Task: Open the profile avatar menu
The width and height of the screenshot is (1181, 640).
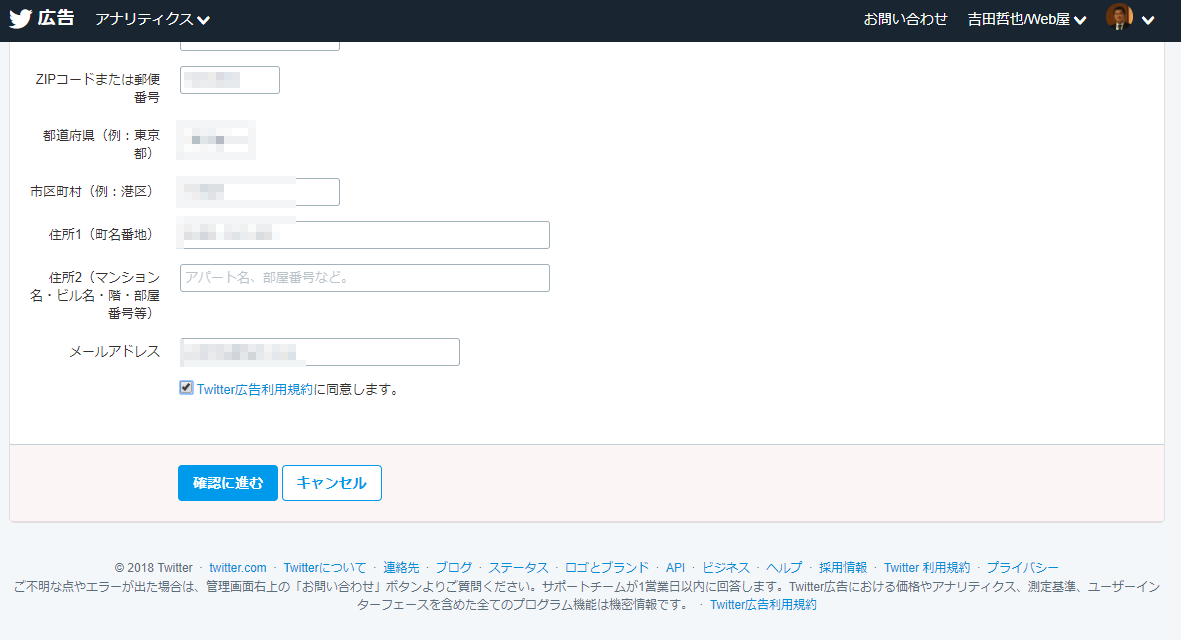Action: 1130,19
